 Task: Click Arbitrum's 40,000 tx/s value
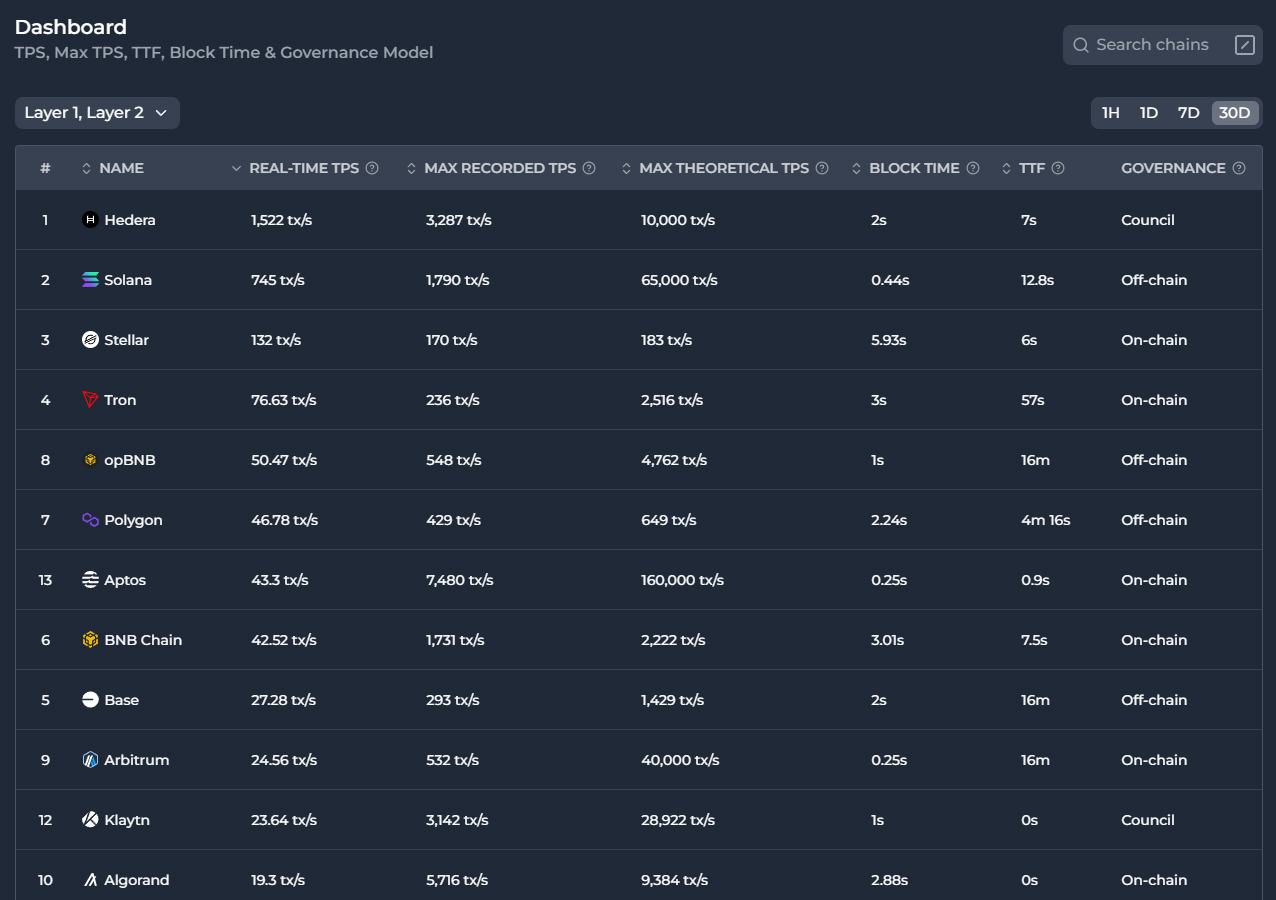[x=680, y=760]
